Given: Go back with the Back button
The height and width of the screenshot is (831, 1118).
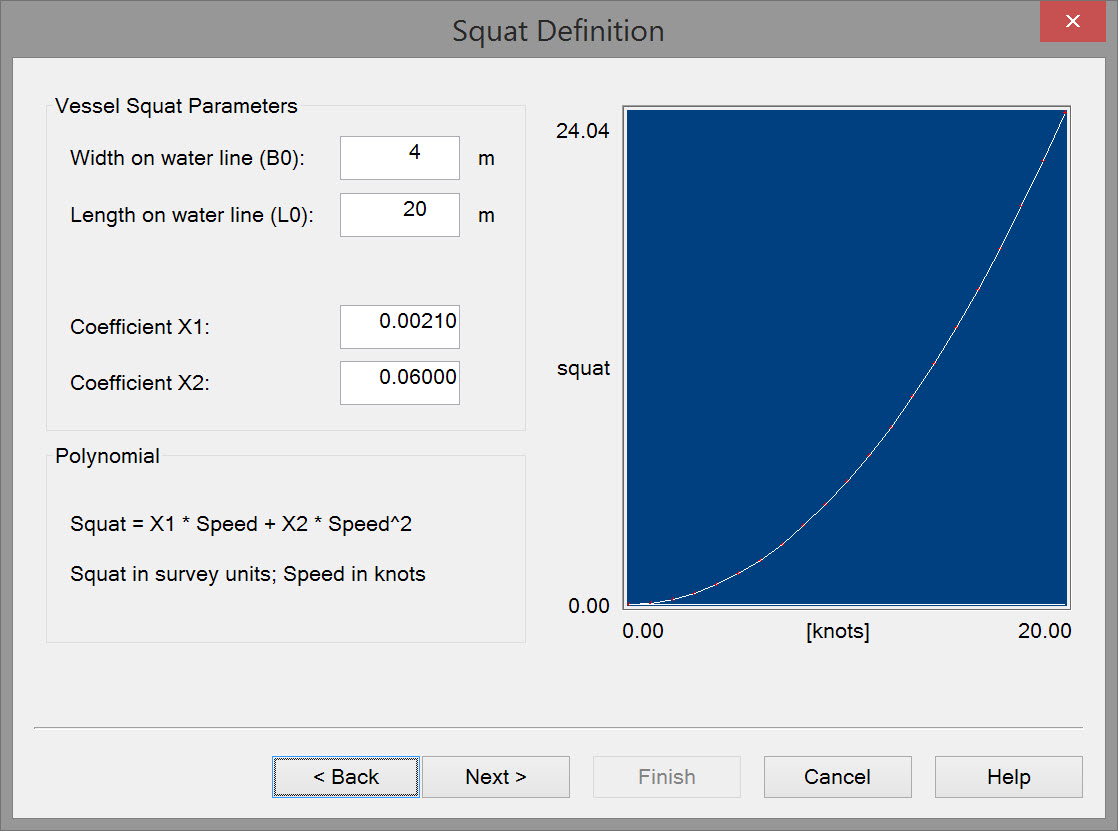Looking at the screenshot, I should [346, 777].
